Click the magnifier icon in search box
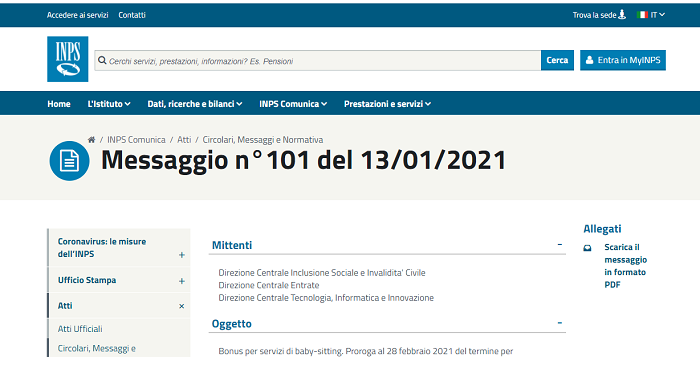Screen dimensions: 700x370 point(102,60)
